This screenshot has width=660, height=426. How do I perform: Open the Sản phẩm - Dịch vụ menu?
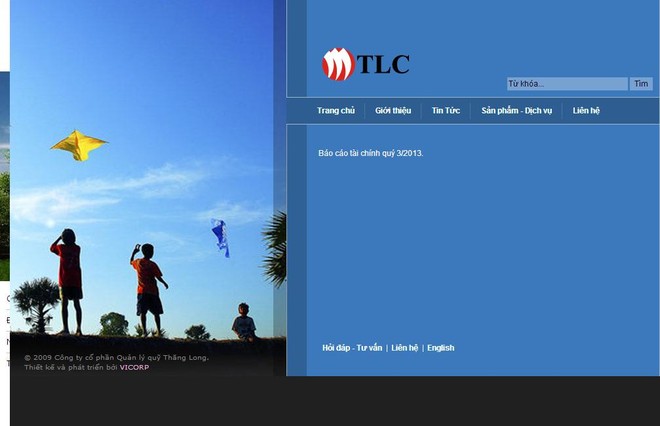pos(516,111)
